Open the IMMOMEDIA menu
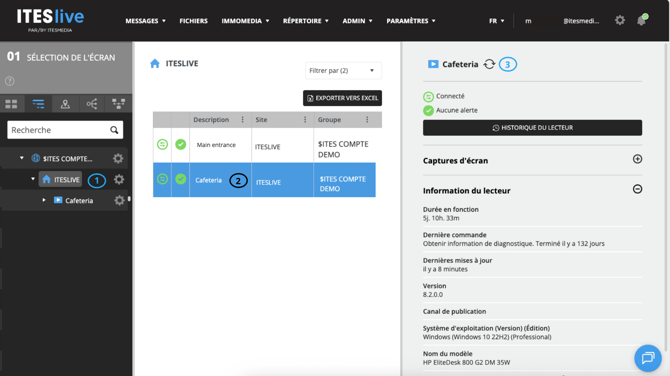This screenshot has width=670, height=376. (245, 21)
